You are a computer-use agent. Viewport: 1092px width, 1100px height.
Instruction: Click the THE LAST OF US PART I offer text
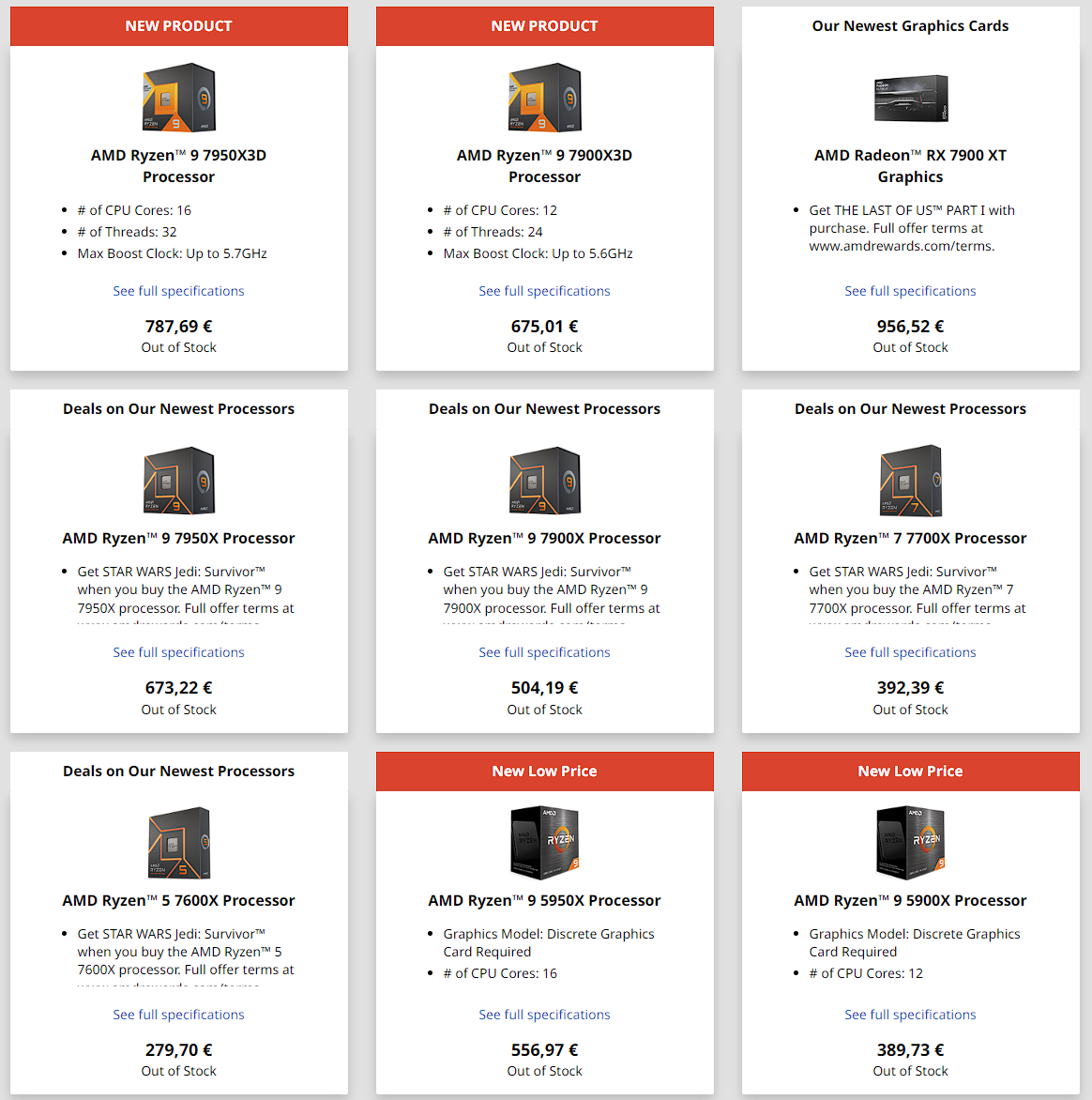click(912, 228)
